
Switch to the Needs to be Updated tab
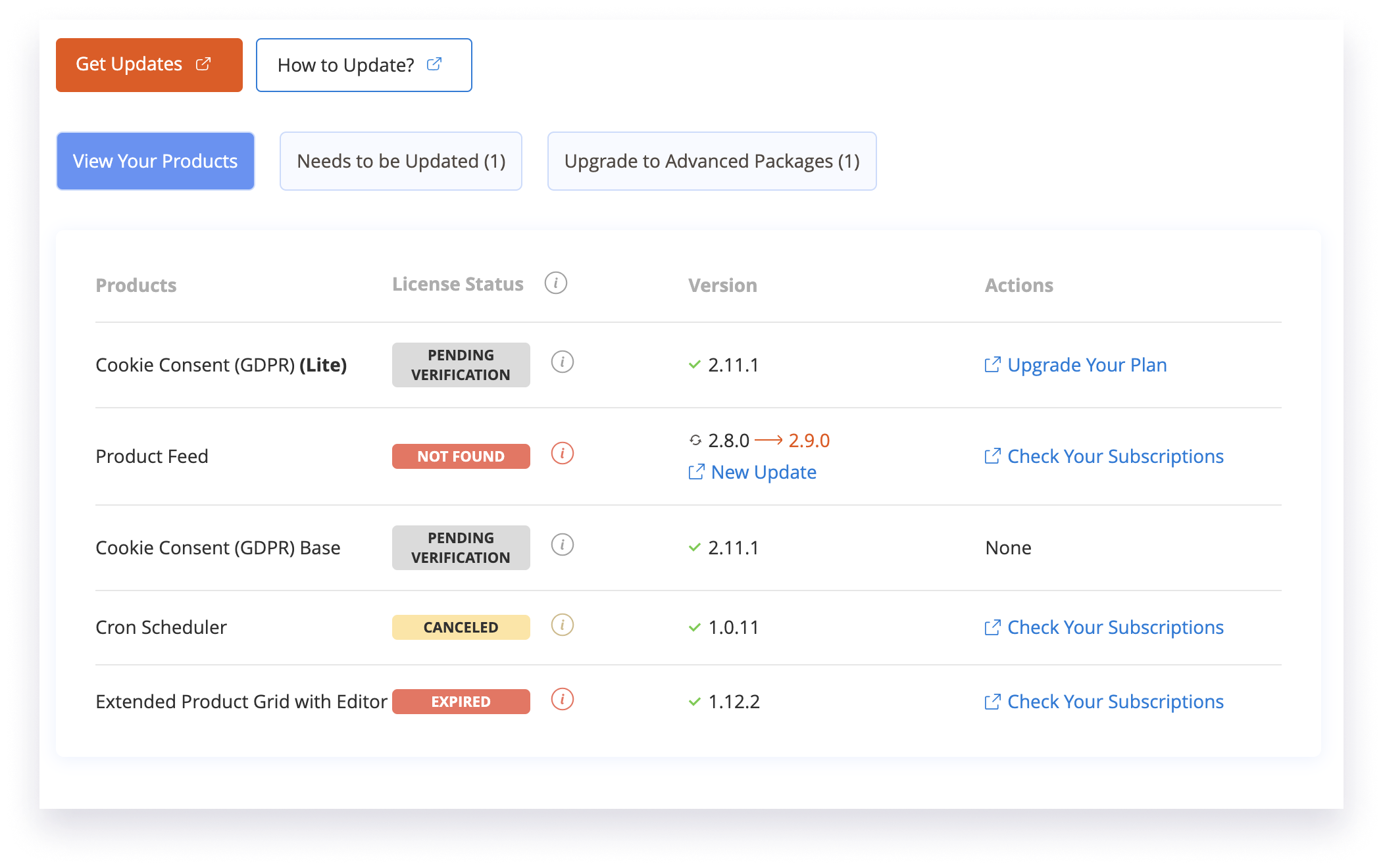point(401,160)
